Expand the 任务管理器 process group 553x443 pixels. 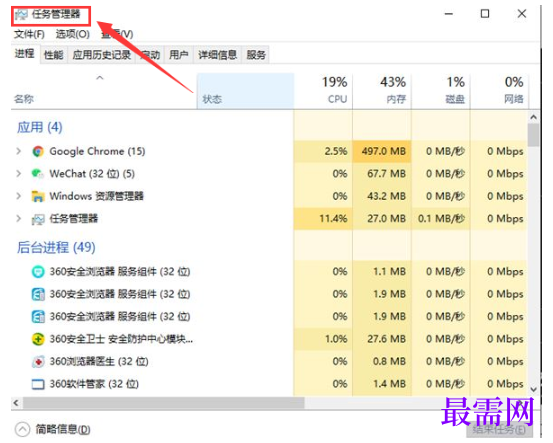click(19, 219)
